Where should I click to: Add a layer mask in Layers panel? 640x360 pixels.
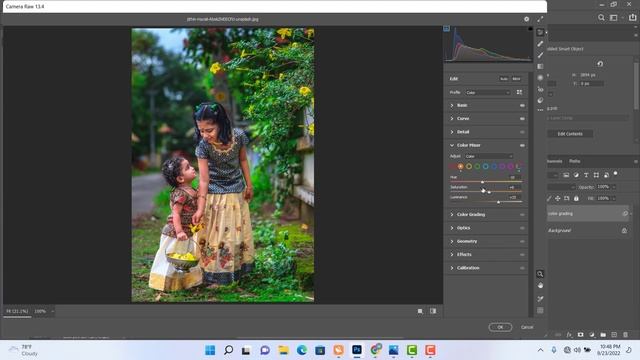[580, 335]
